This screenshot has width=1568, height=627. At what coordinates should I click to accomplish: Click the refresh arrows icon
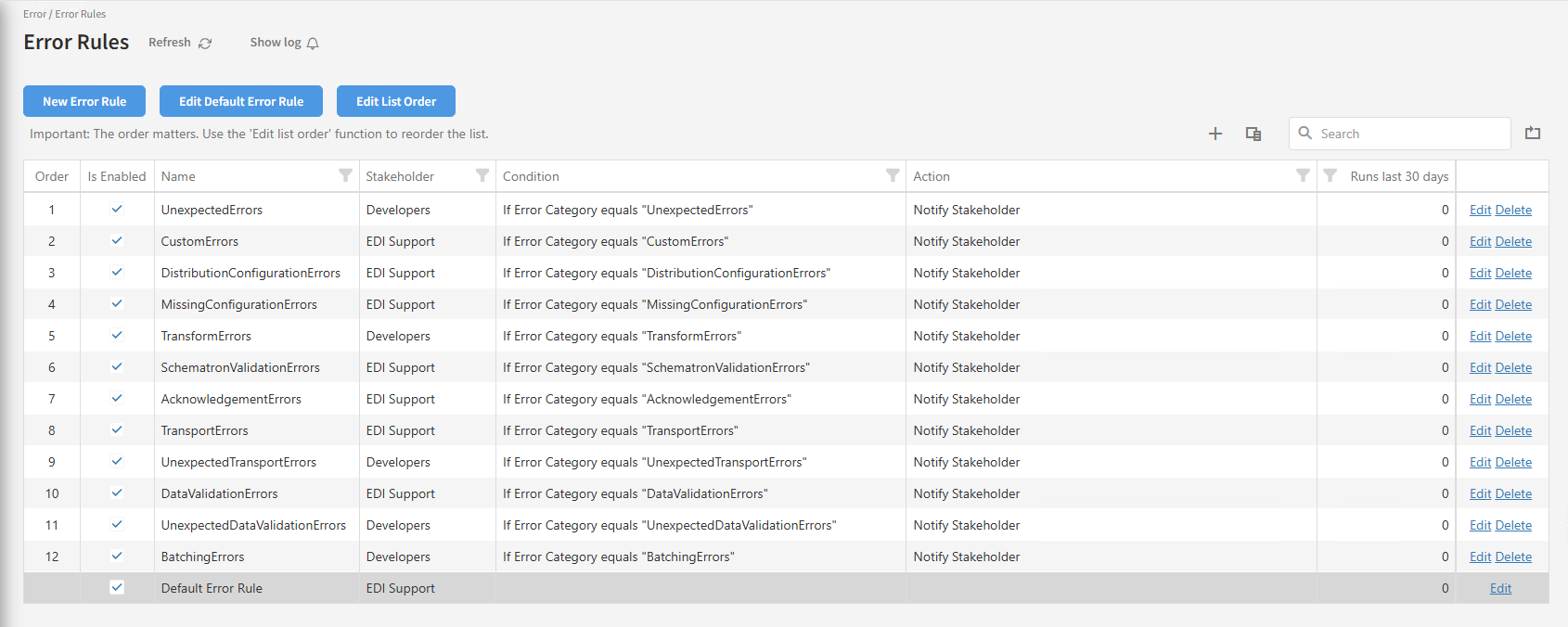tap(205, 44)
